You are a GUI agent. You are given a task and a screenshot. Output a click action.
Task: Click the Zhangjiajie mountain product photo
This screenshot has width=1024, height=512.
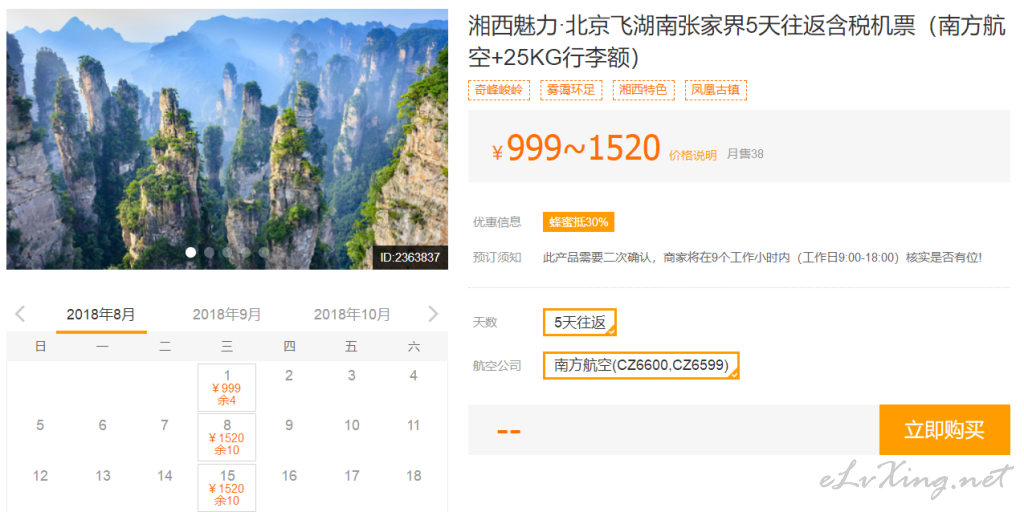click(x=227, y=138)
